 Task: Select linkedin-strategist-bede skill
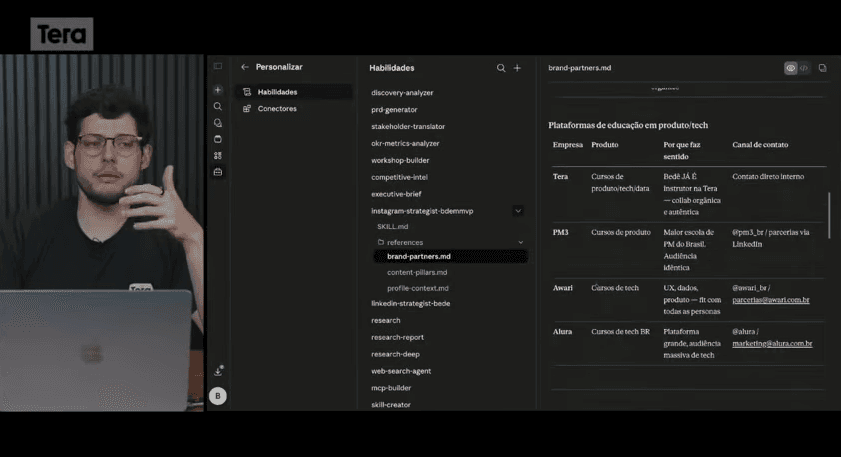[x=410, y=304]
